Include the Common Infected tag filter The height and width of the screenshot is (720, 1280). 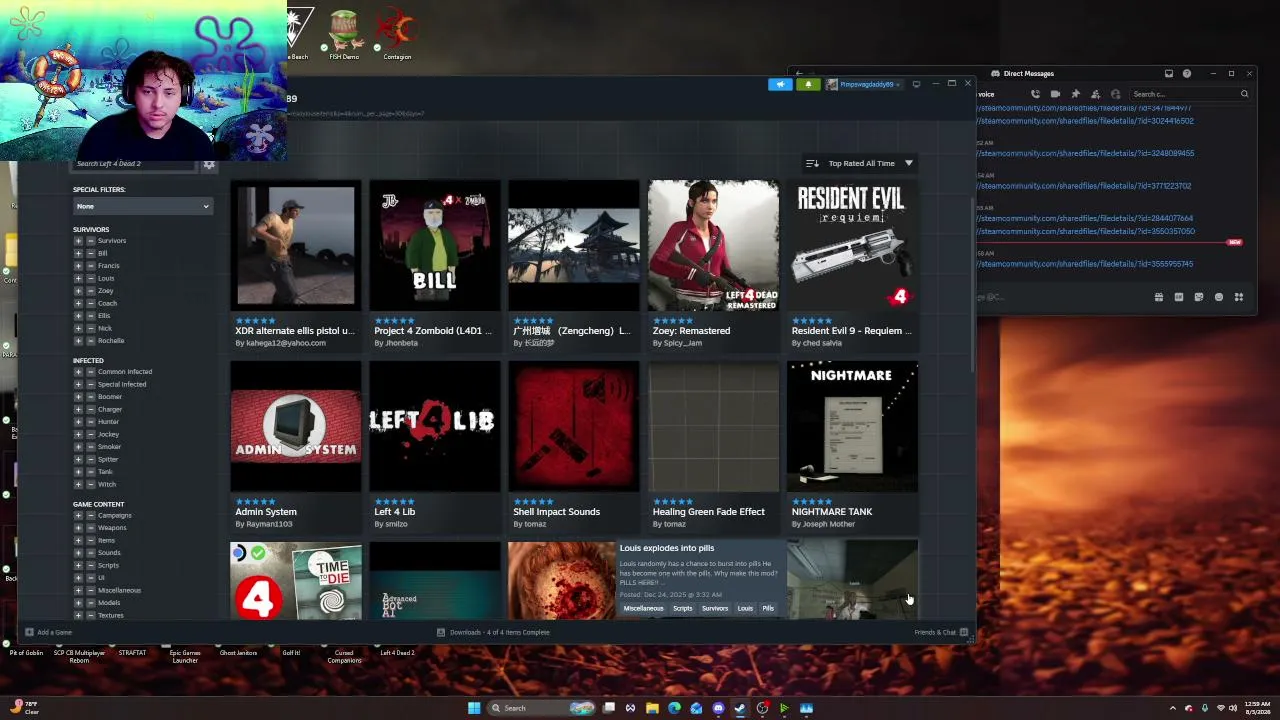click(x=78, y=372)
